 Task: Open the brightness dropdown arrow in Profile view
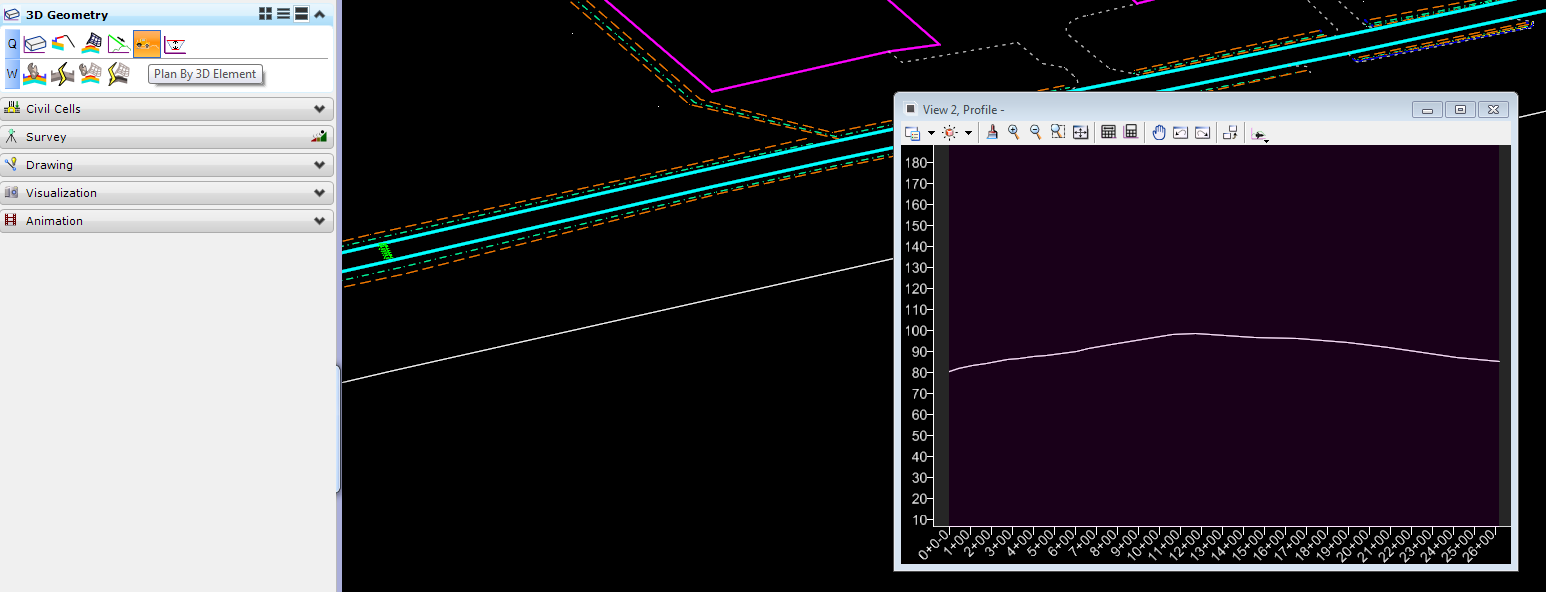point(968,133)
